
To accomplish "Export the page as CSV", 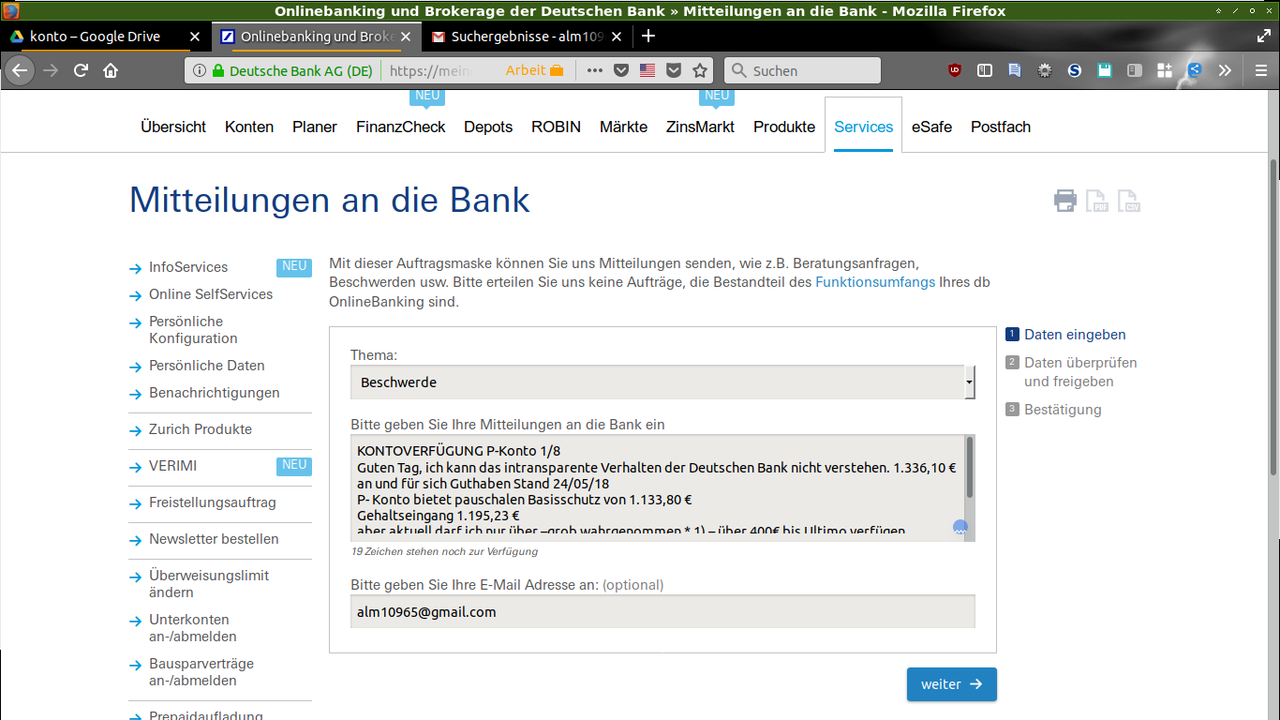I will pos(1129,201).
